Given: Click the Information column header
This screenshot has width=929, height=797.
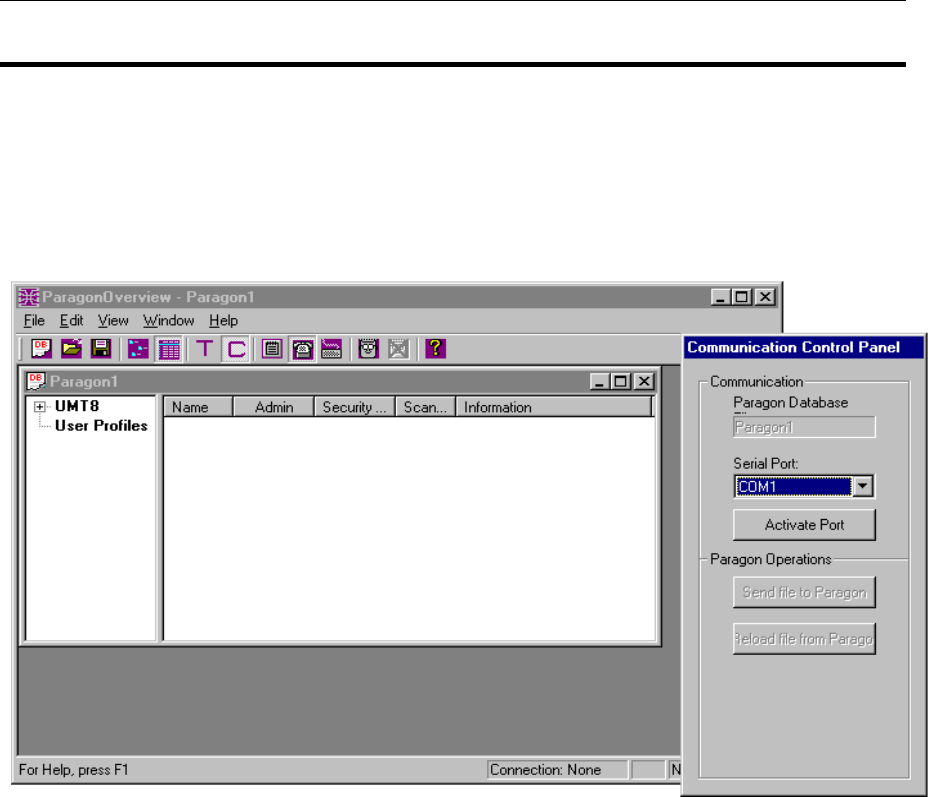Looking at the screenshot, I should pyautogui.click(x=553, y=407).
